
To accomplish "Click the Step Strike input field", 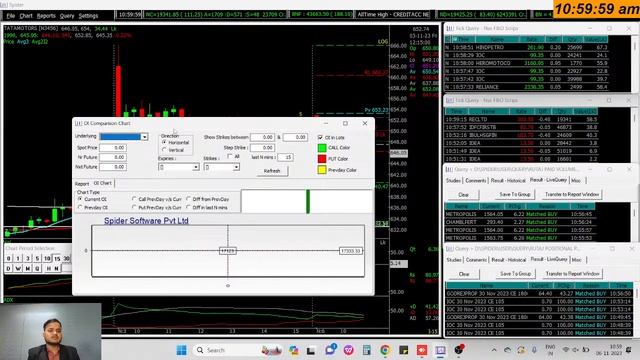I will 262,147.
